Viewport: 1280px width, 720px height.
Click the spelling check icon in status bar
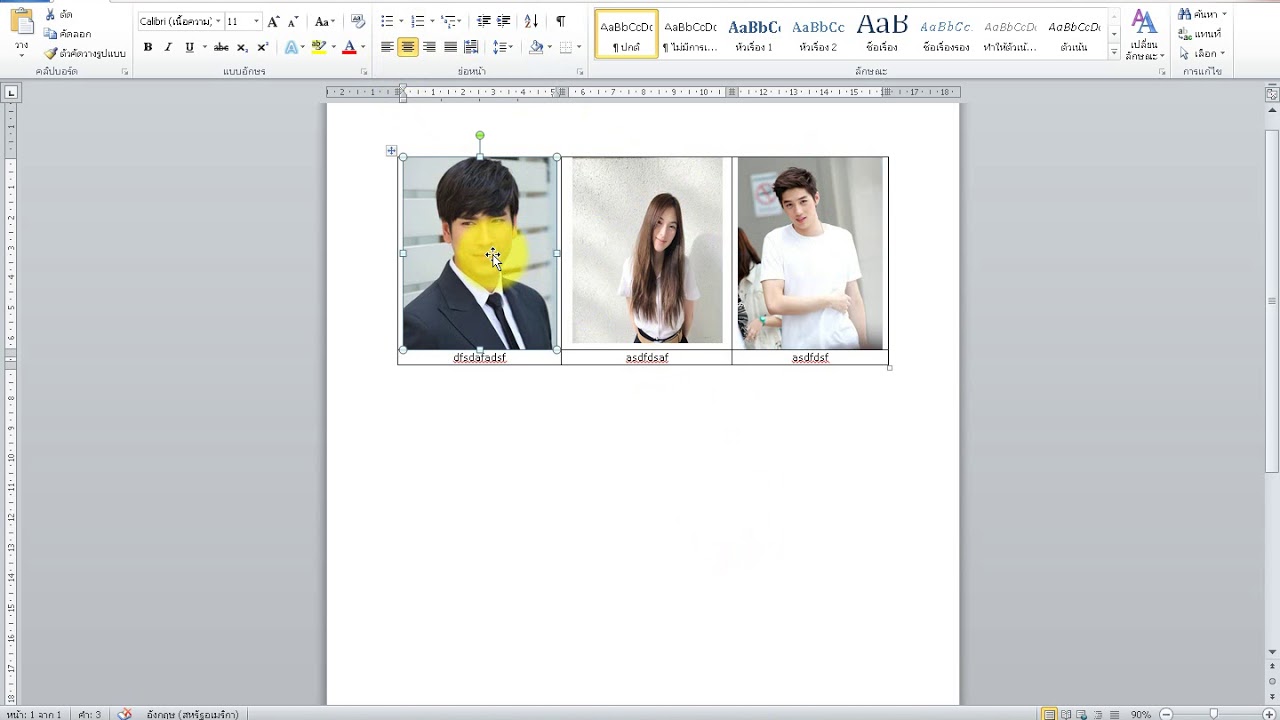click(x=124, y=714)
